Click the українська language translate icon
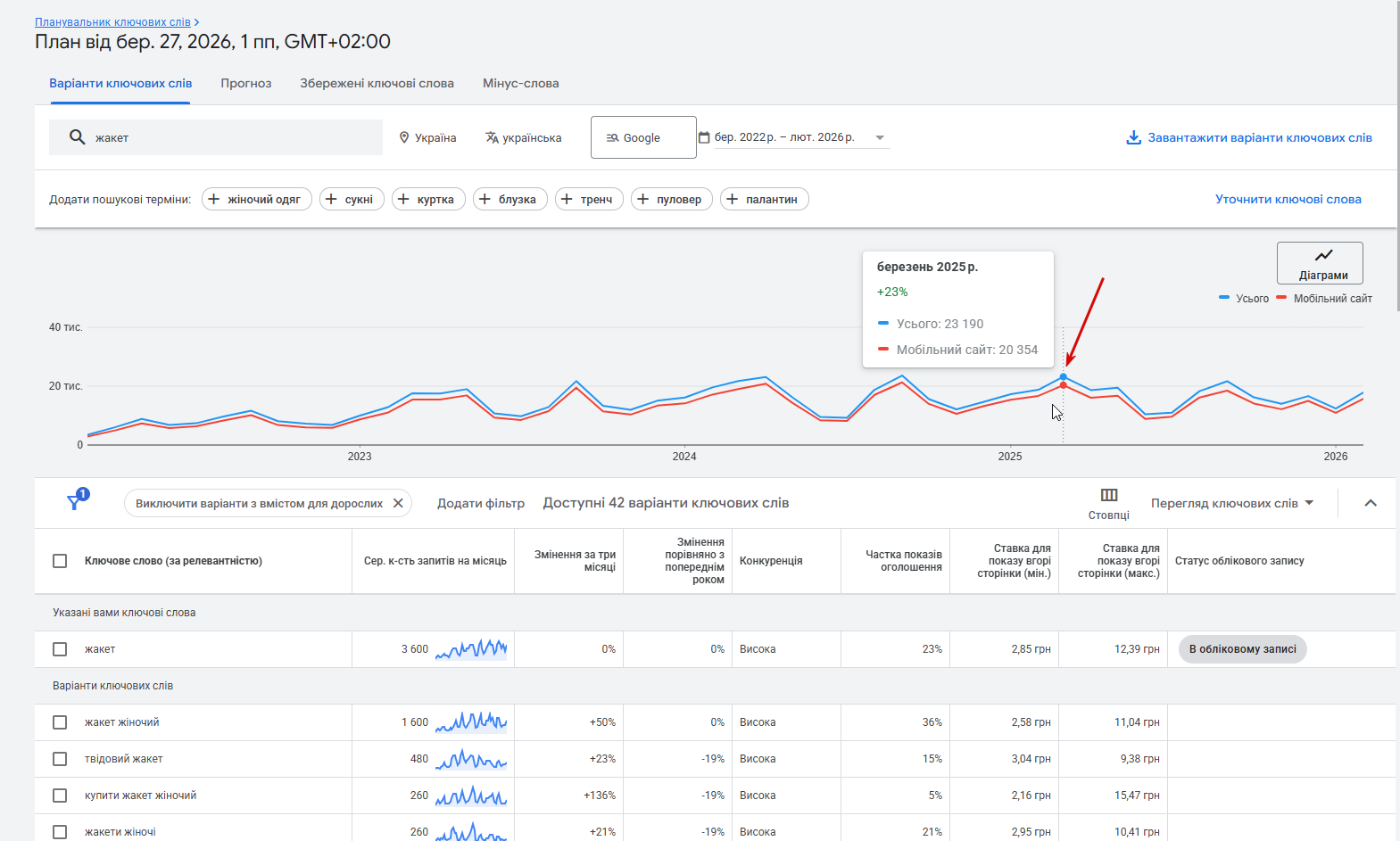Image resolution: width=1400 pixels, height=841 pixels. pos(492,137)
